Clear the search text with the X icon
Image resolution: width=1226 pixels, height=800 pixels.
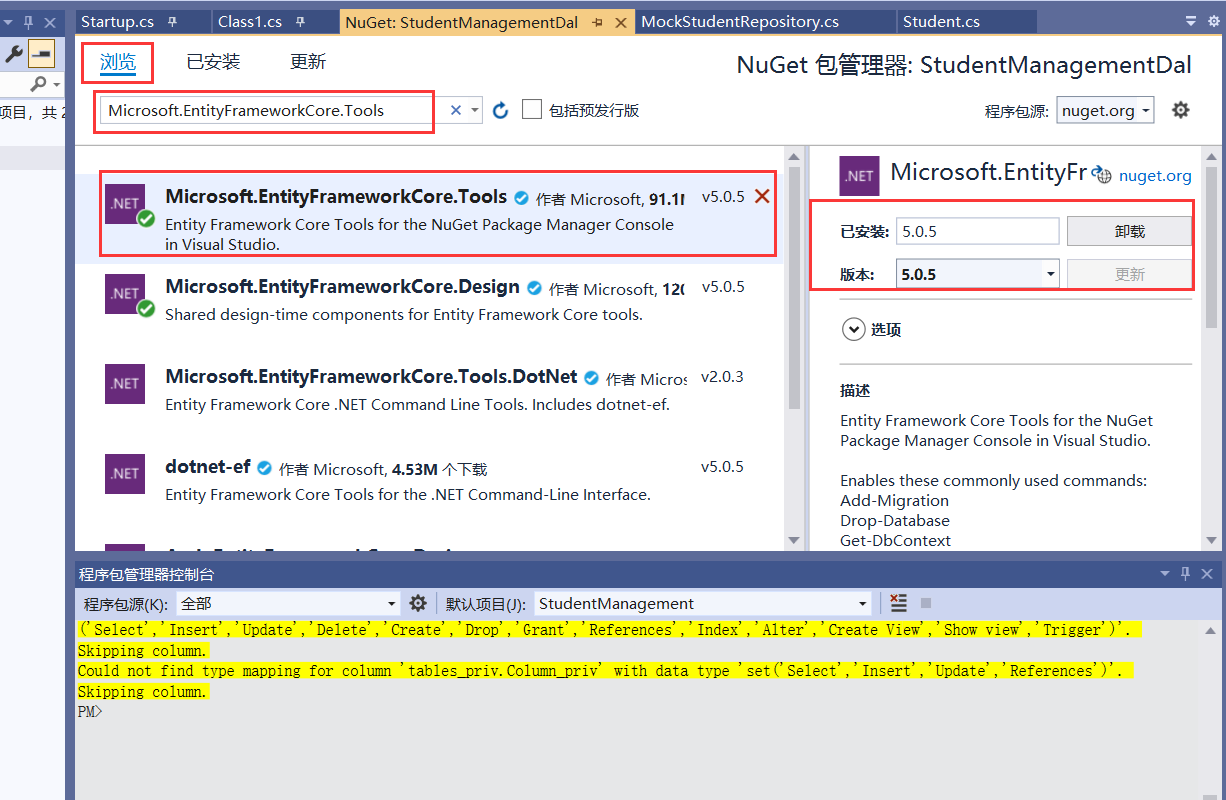(x=455, y=110)
